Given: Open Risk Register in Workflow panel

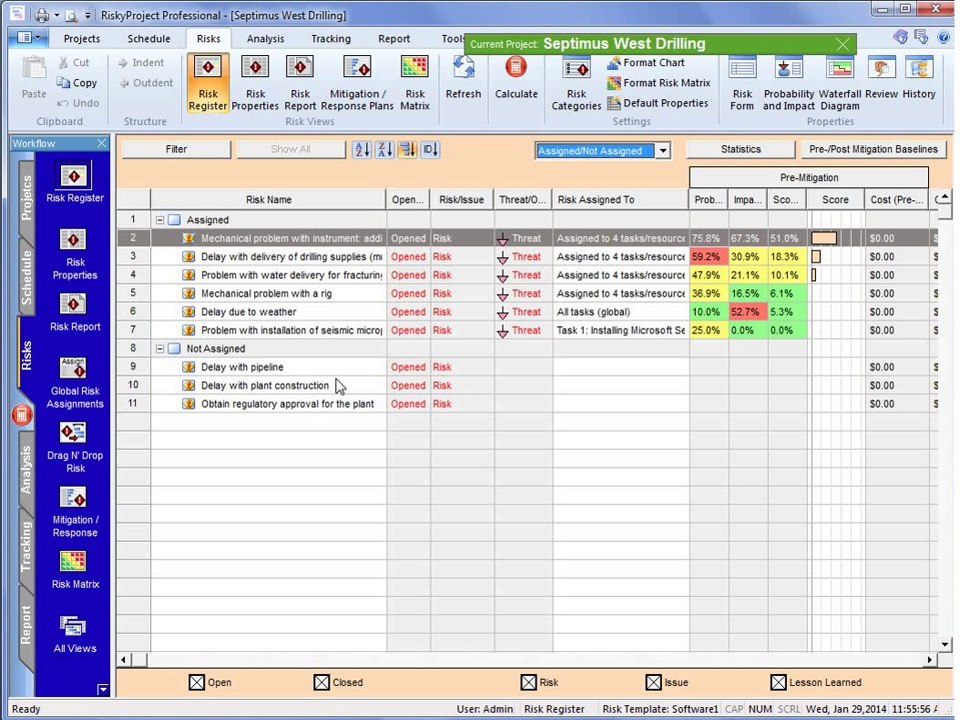Looking at the screenshot, I should point(75,182).
